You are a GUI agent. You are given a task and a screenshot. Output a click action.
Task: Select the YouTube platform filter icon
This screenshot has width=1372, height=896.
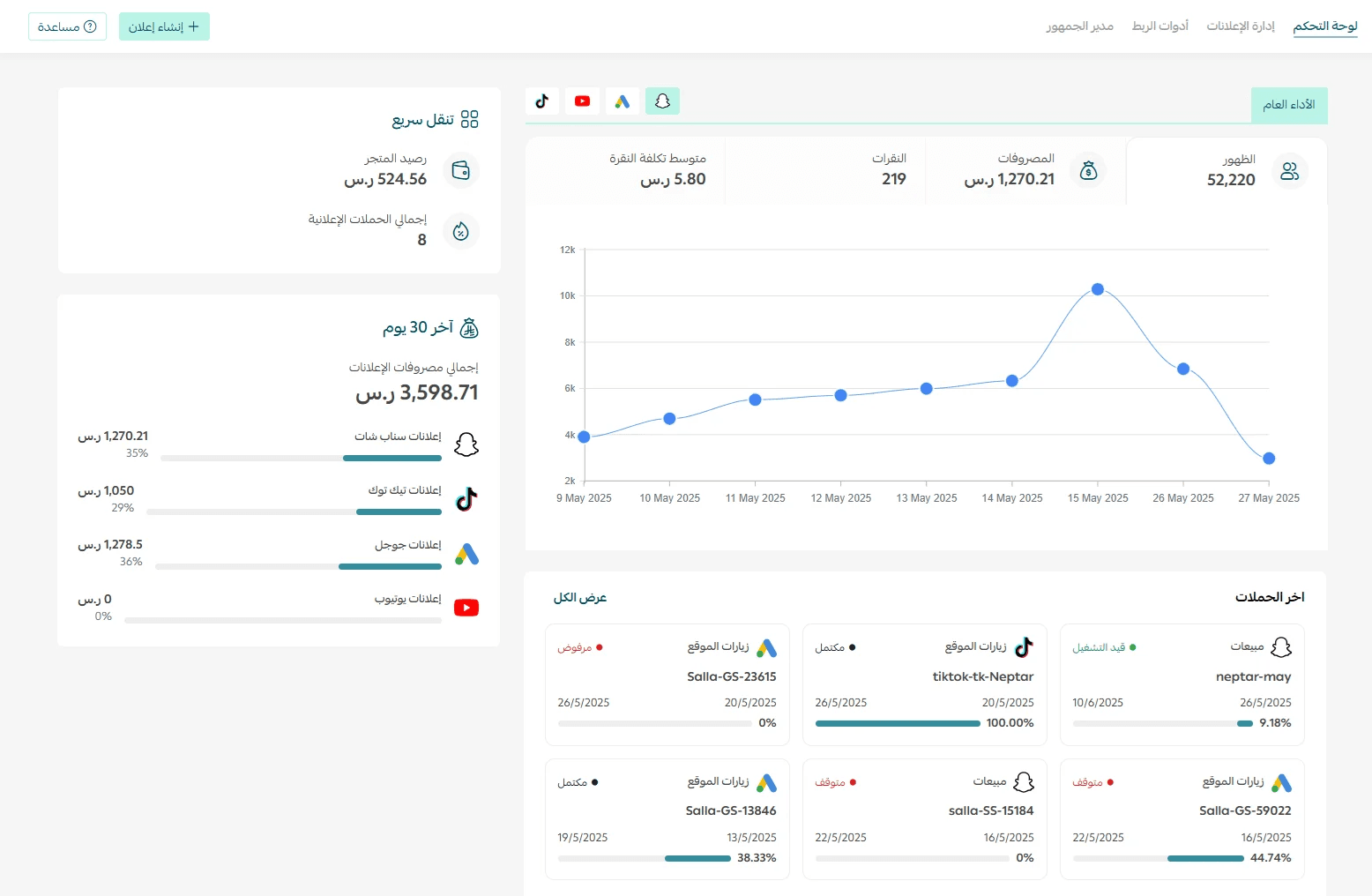583,101
